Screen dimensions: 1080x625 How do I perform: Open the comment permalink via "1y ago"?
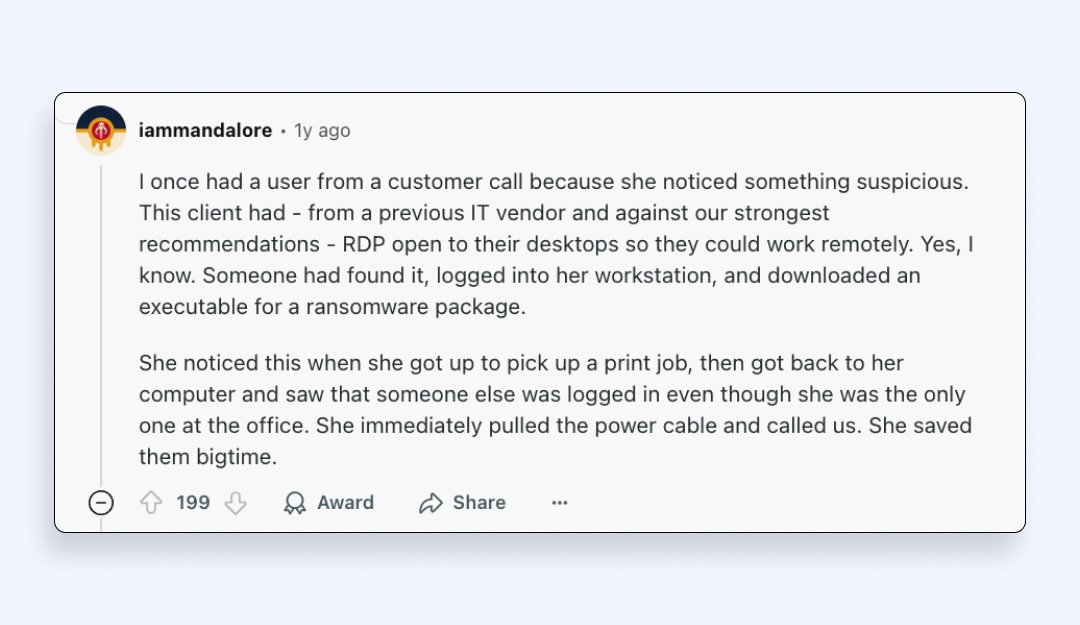point(322,130)
